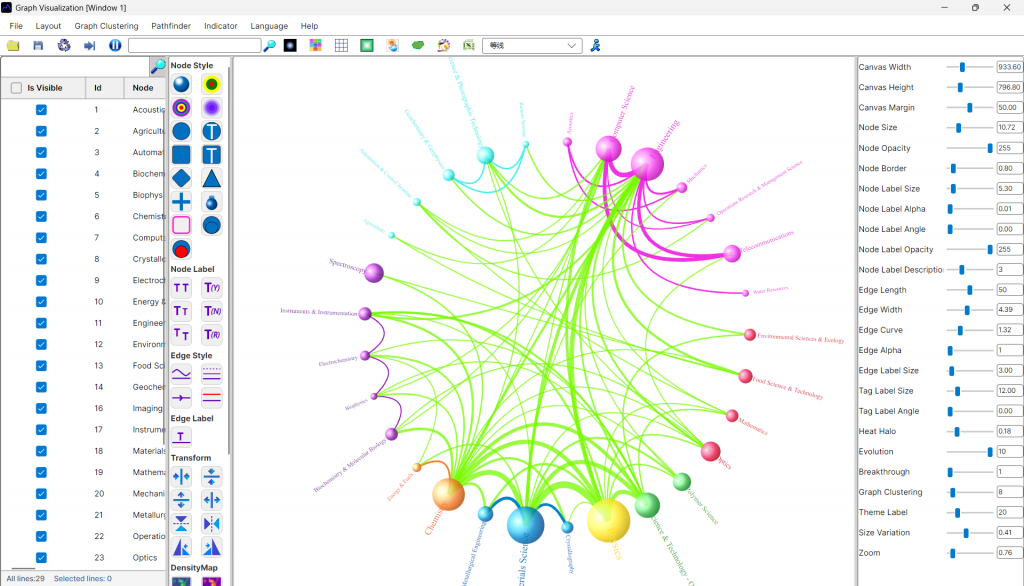This screenshot has height=586, width=1024.
Task: Click the Canvas Width value field
Action: [x=1008, y=67]
